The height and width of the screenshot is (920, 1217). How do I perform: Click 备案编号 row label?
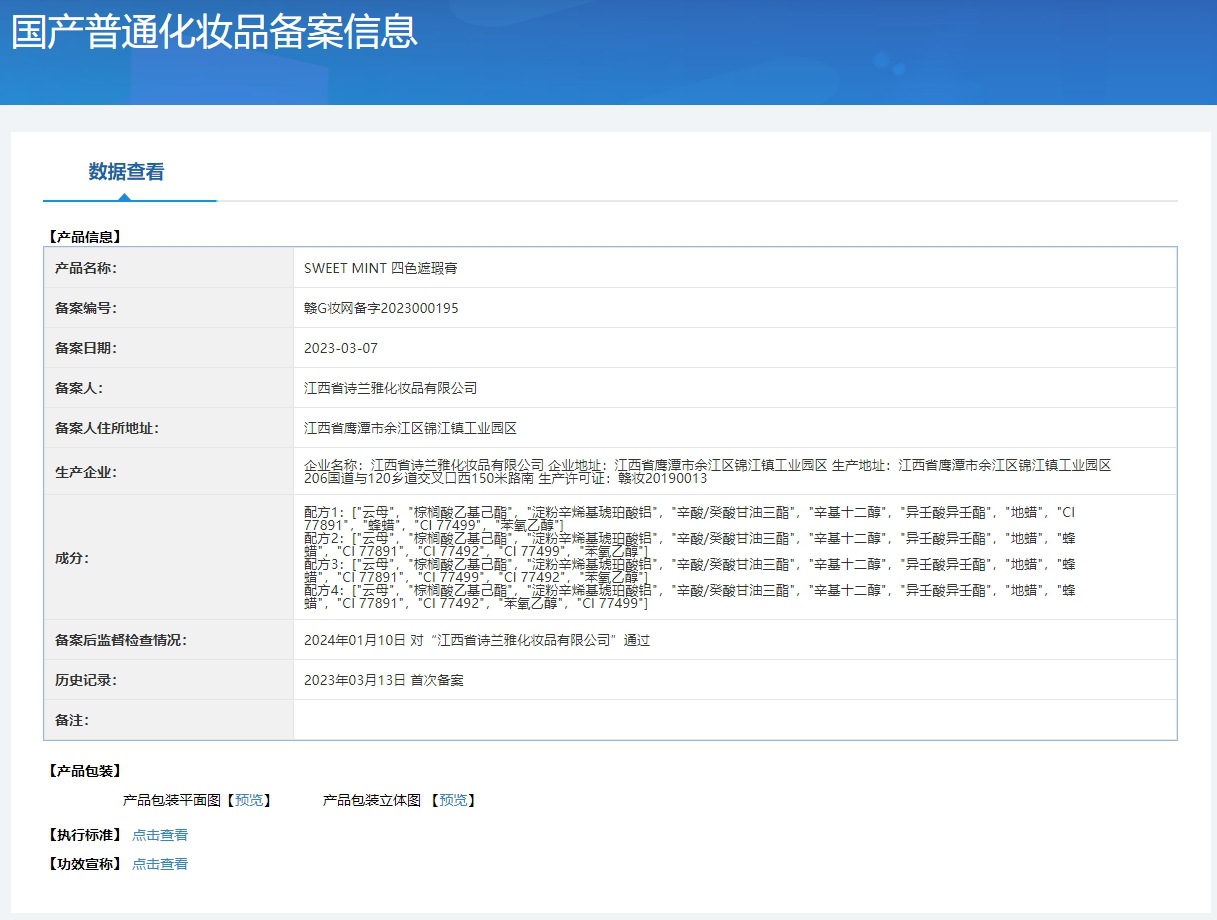pos(86,308)
